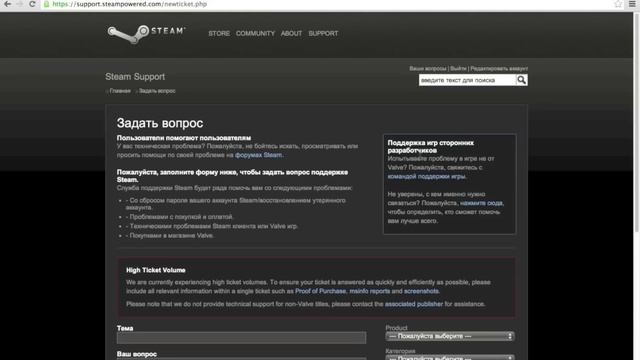Open the Категория dropdown
The image size is (640, 360).
[450, 358]
